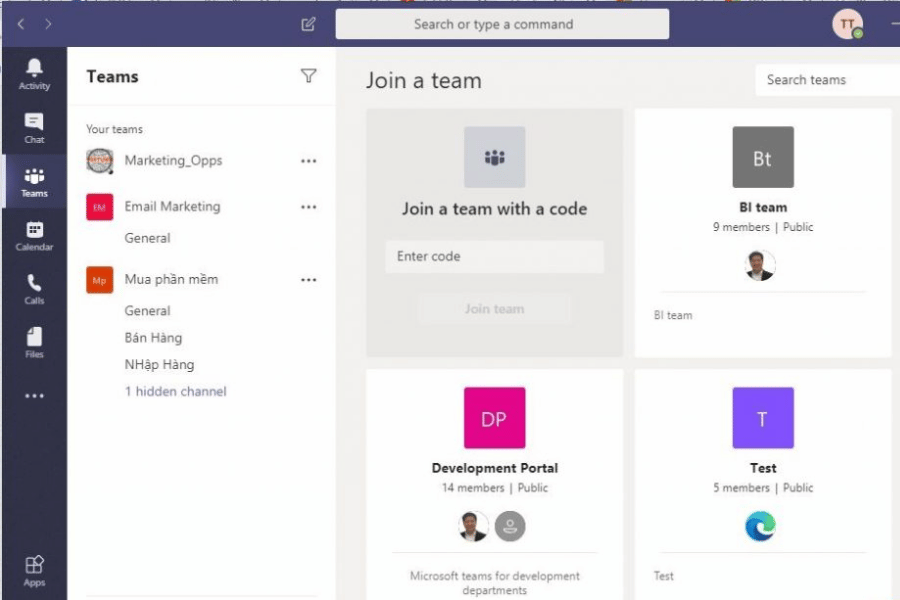Click the Bt team tile icon
This screenshot has height=600, width=900.
coord(763,157)
